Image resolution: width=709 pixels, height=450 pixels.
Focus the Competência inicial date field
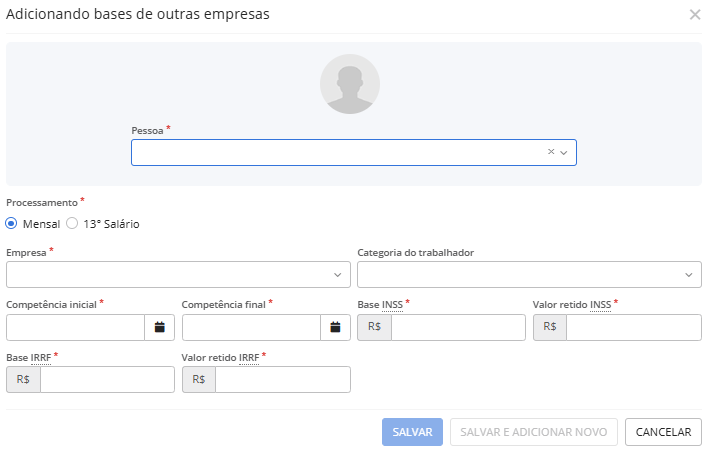(76, 327)
